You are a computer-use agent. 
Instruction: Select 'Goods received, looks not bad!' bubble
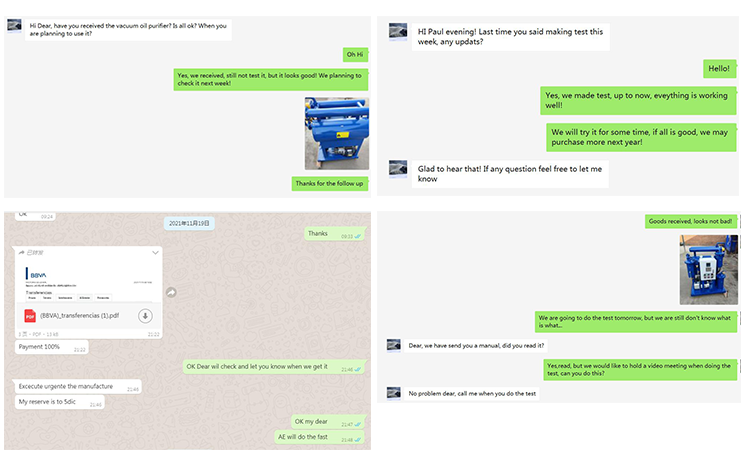coord(690,221)
